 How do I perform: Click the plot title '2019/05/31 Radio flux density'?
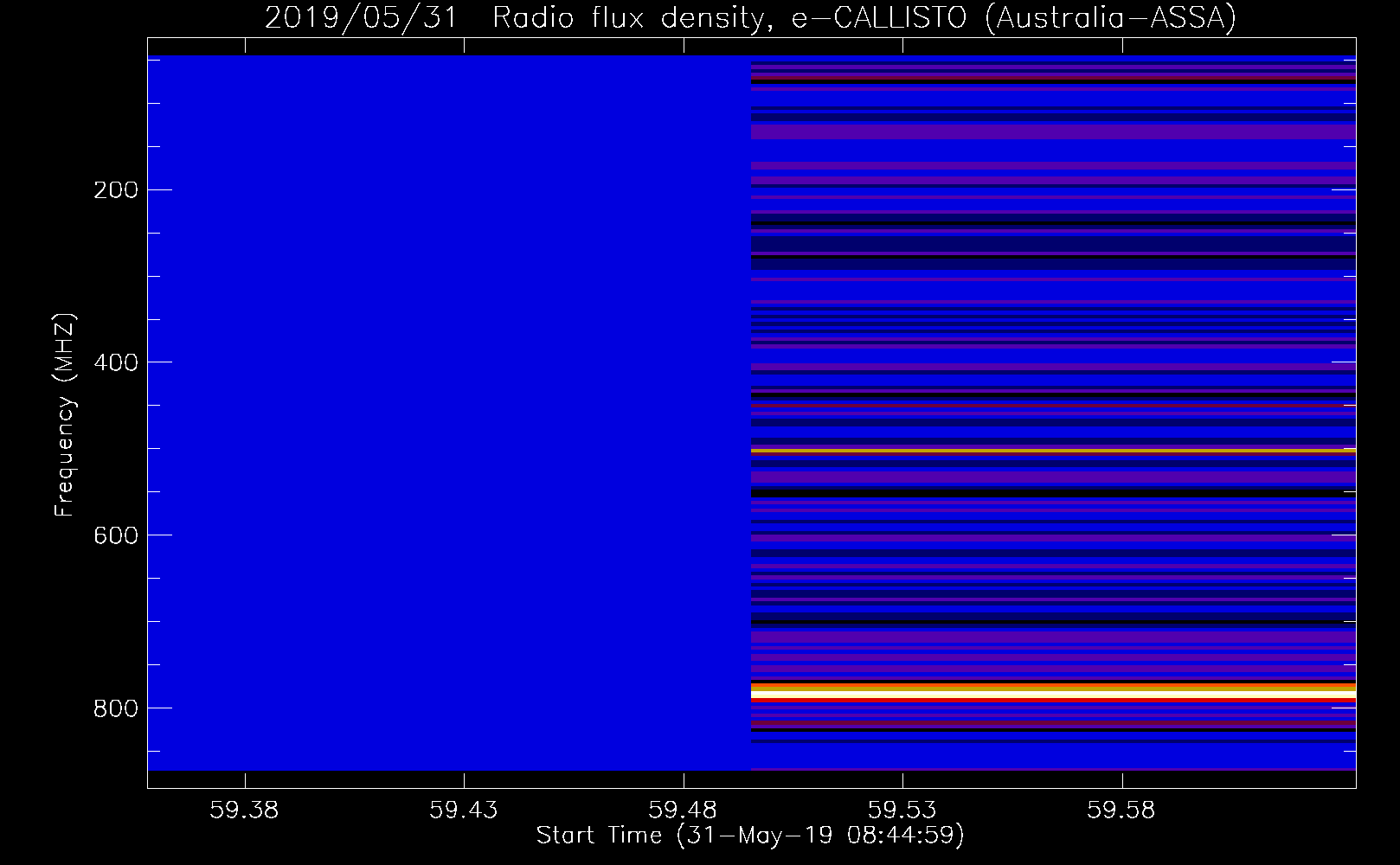(515, 17)
